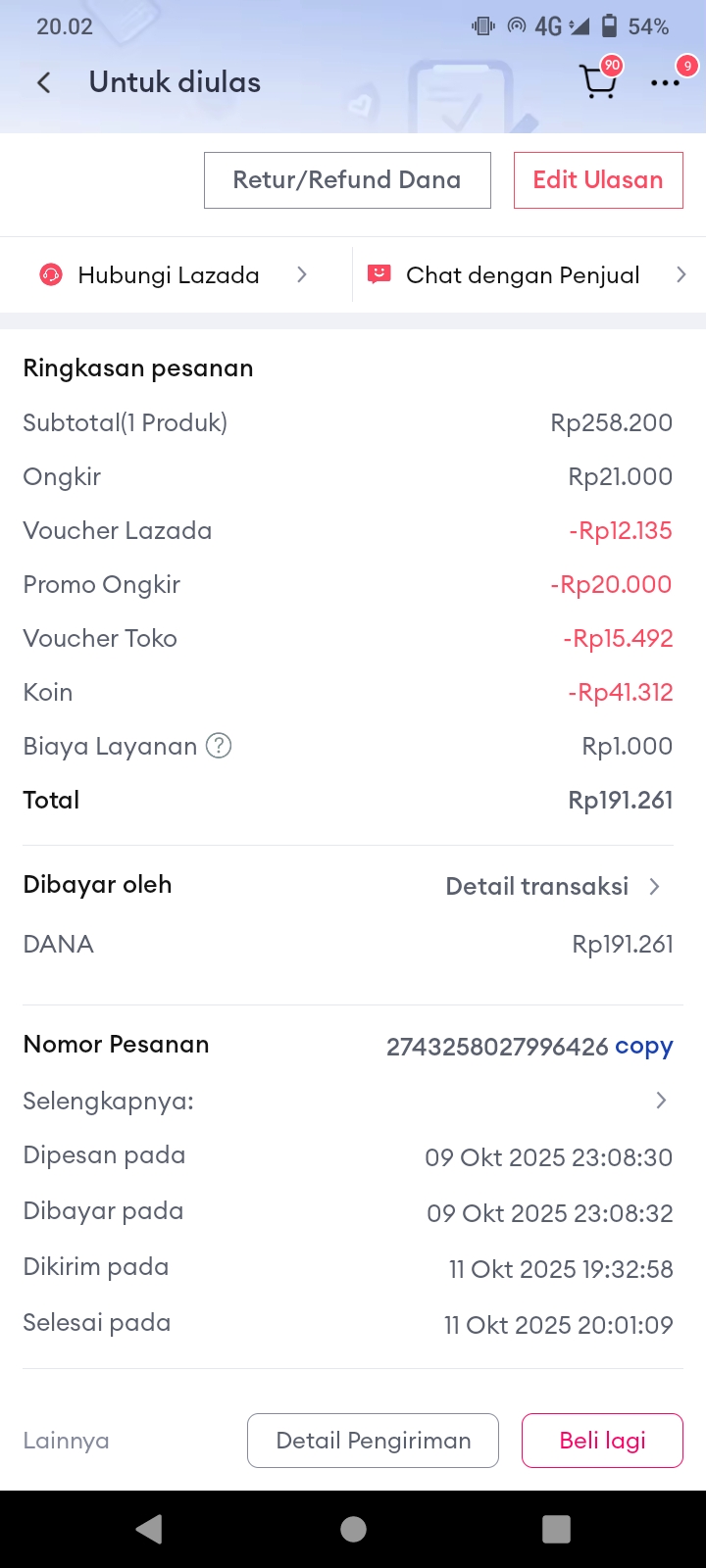
Task: Tap the Hubungi Lazada headset icon
Action: click(51, 275)
